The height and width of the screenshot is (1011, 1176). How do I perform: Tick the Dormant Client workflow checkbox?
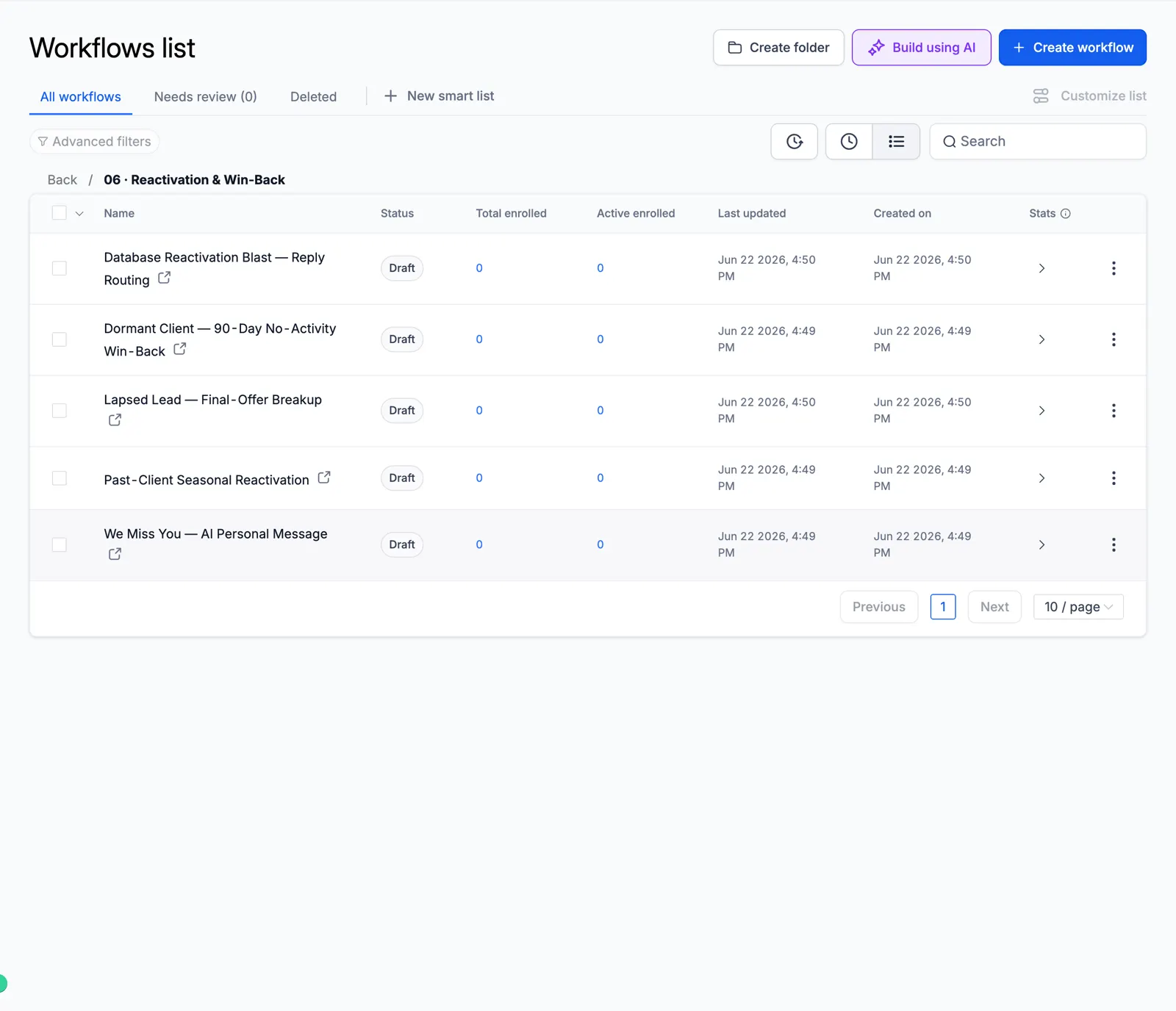coord(60,339)
